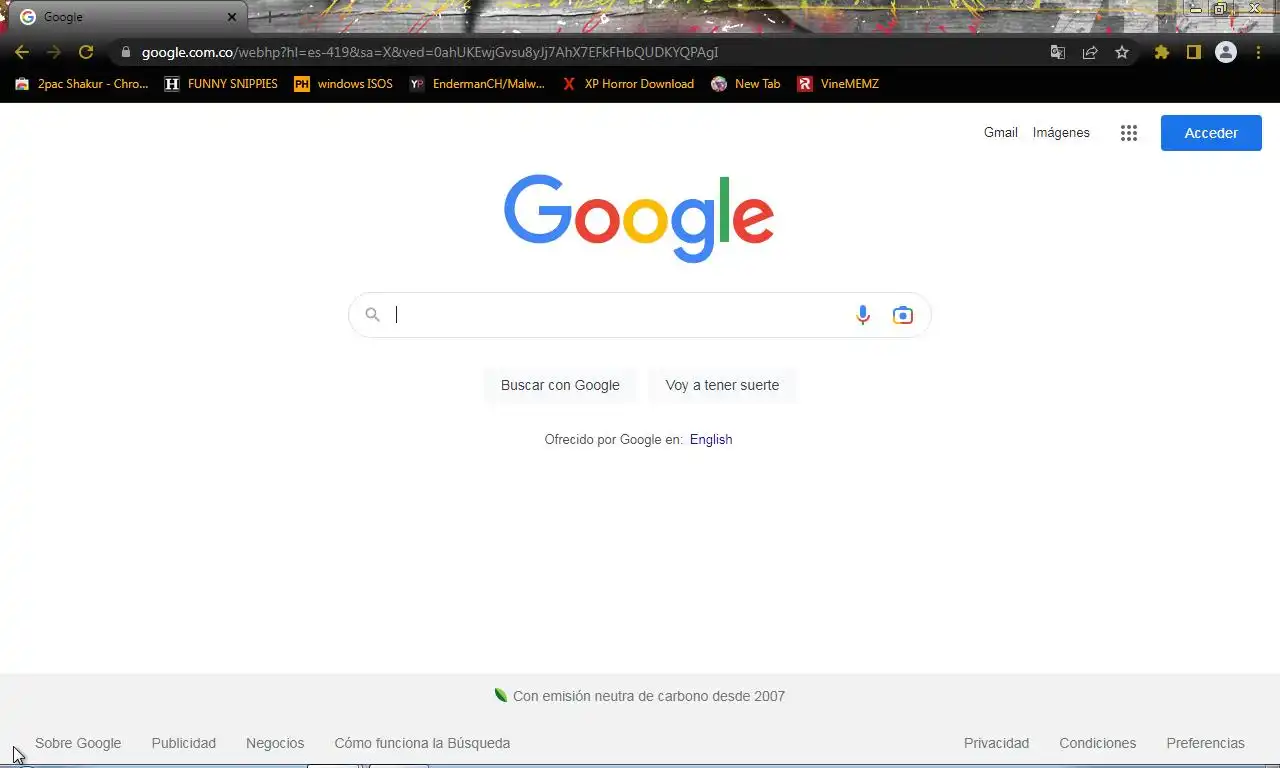Open the Privacidad footer link
The width and height of the screenshot is (1280, 768).
pos(996,743)
